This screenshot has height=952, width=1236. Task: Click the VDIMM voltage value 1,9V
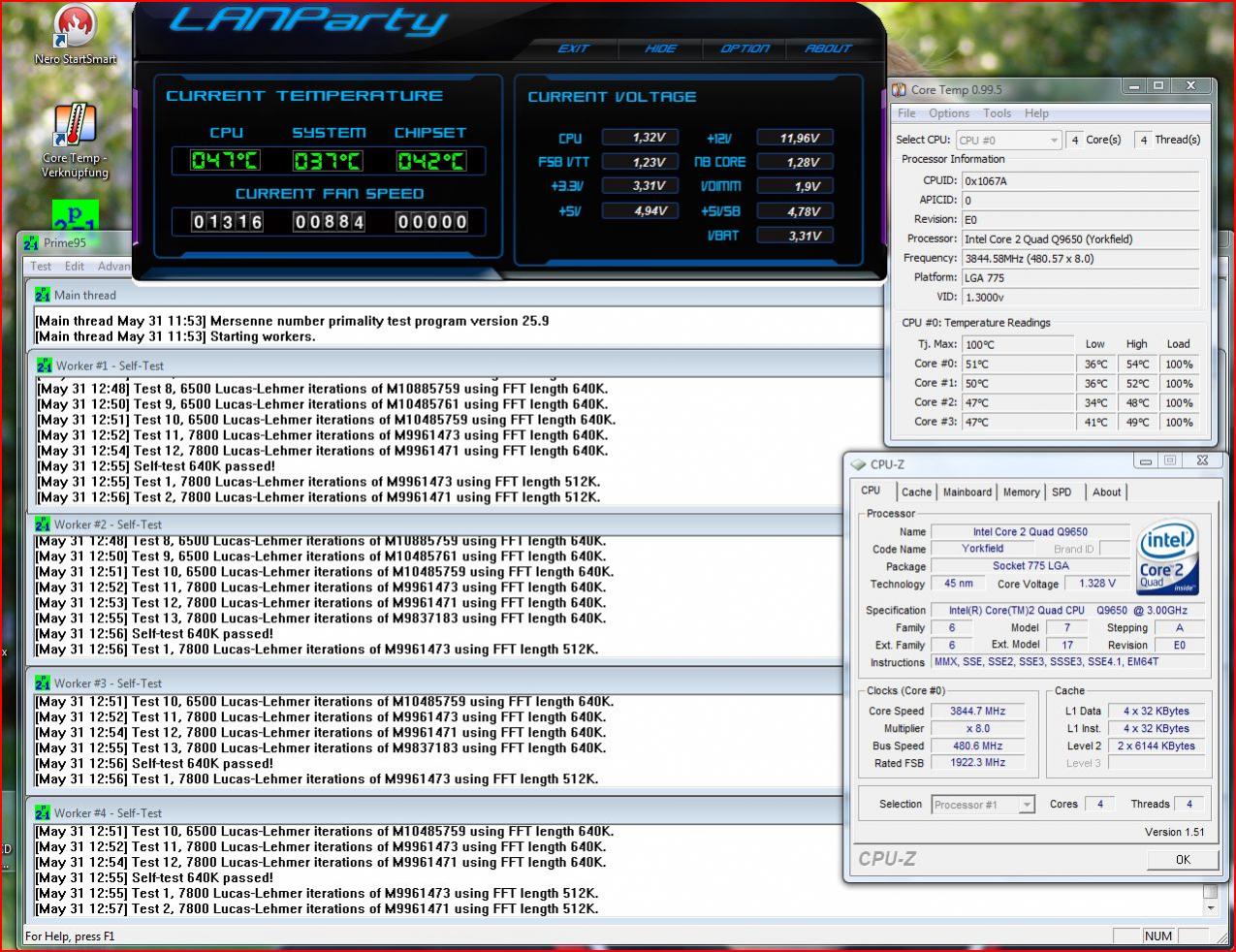point(795,186)
